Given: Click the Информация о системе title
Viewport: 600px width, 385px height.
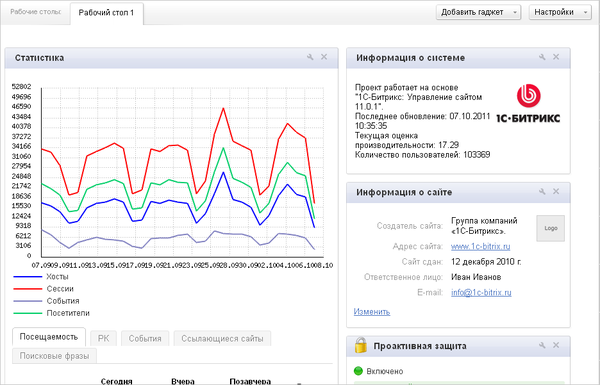Looking at the screenshot, I should (x=411, y=58).
